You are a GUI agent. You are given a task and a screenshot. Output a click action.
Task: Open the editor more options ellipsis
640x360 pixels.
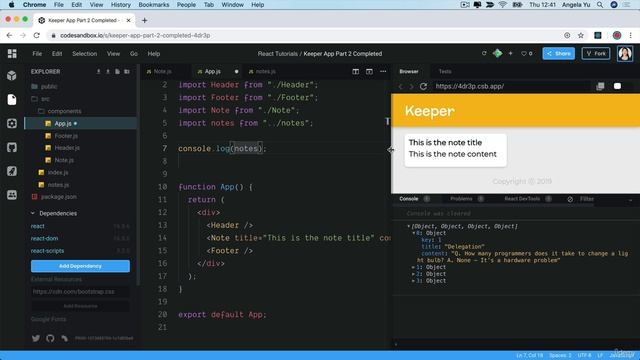pyautogui.click(x=383, y=71)
